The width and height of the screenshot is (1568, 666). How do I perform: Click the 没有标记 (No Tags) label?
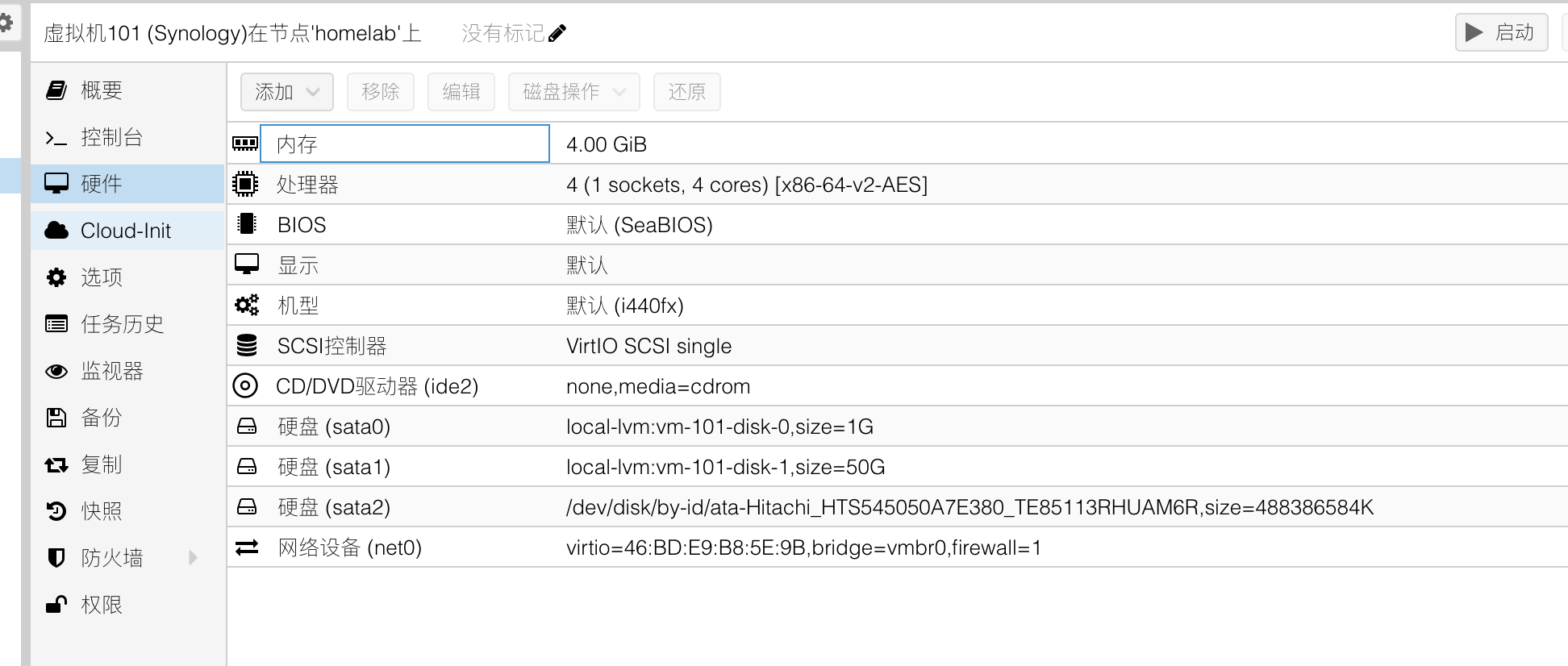click(503, 33)
